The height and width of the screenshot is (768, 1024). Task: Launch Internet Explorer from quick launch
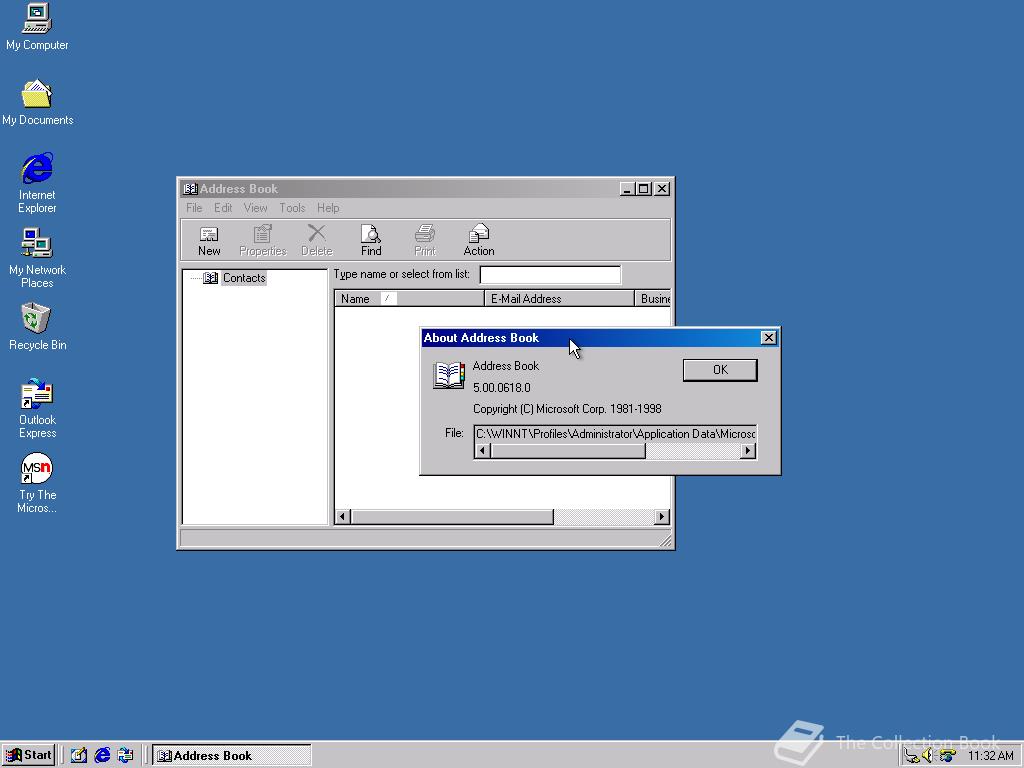(102, 756)
